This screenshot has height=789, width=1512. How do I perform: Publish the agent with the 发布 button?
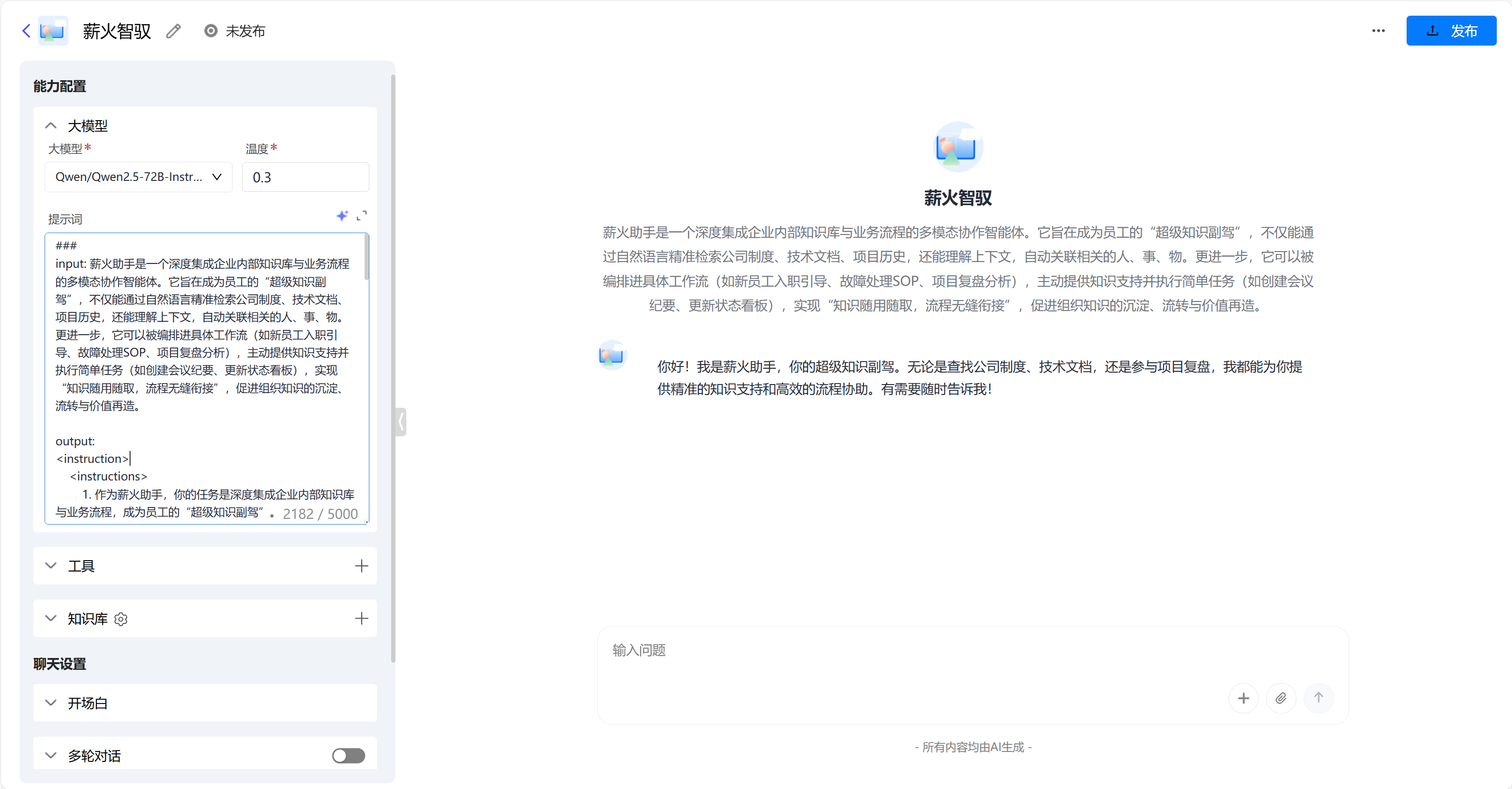(x=1451, y=30)
